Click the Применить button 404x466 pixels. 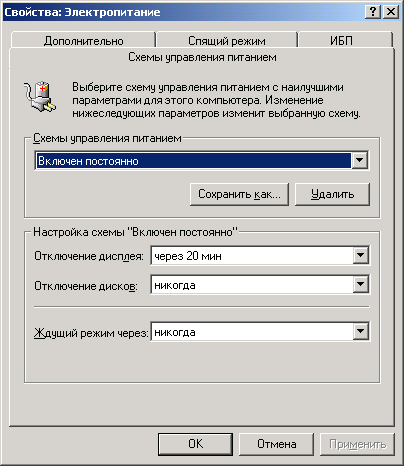357,444
